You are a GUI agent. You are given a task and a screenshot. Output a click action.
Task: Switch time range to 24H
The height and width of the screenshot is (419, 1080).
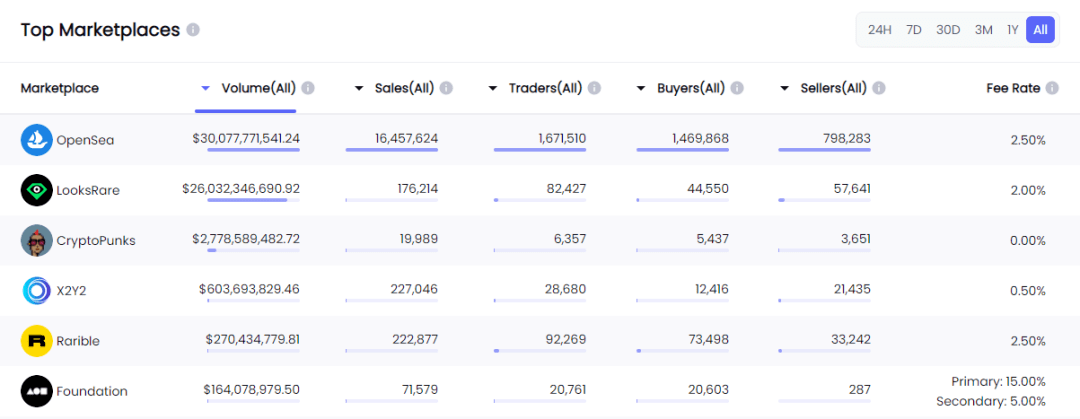pyautogui.click(x=880, y=30)
